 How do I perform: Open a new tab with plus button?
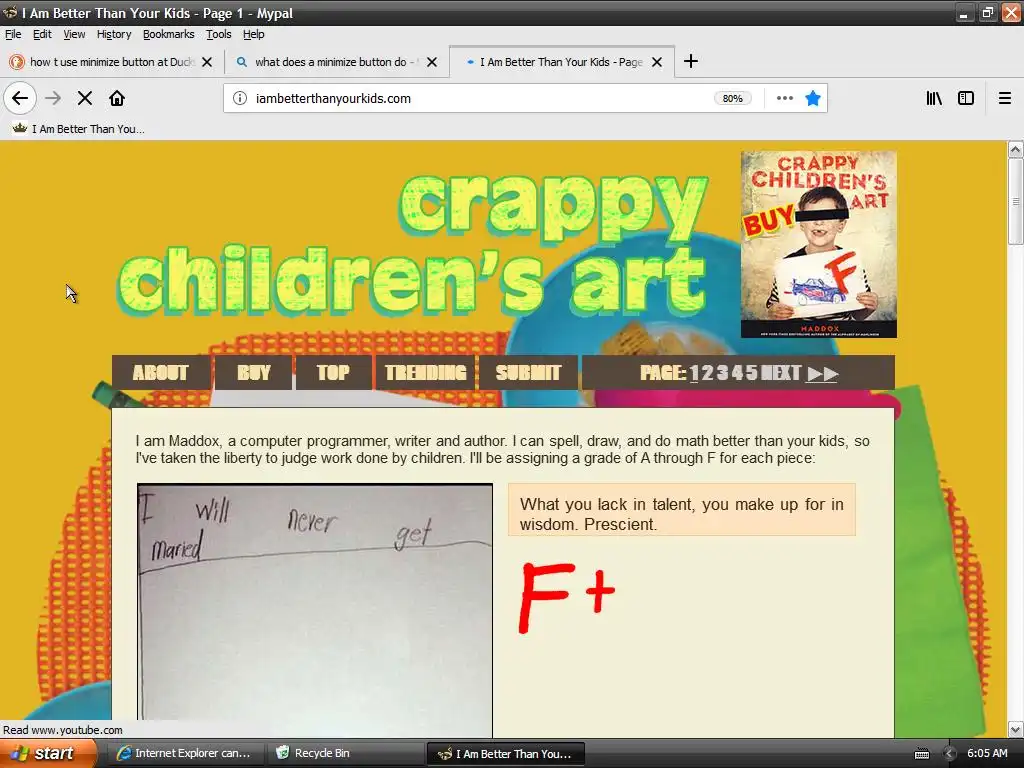[x=690, y=61]
